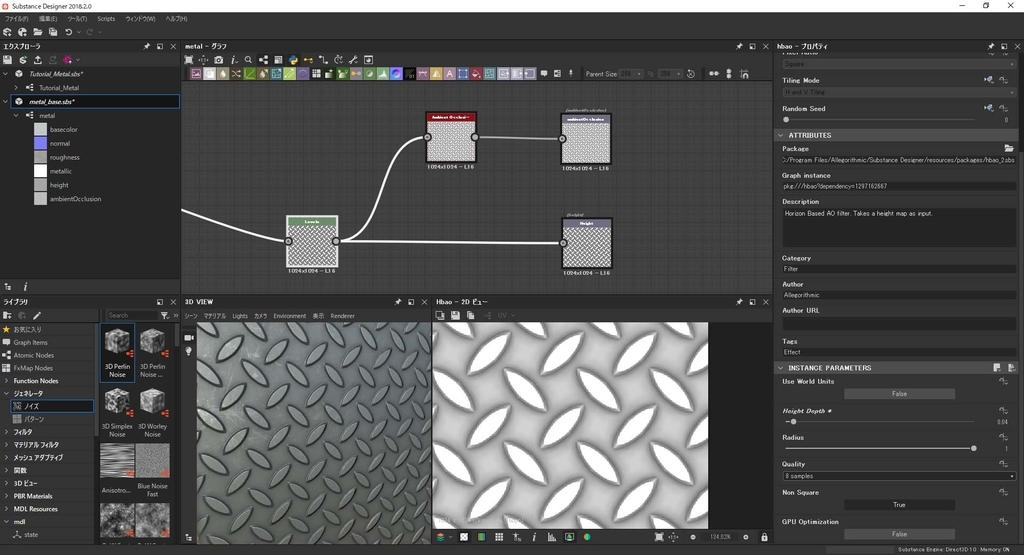This screenshot has width=1024, height=555.
Task: Select the Levels node in the graph
Action: coord(312,241)
